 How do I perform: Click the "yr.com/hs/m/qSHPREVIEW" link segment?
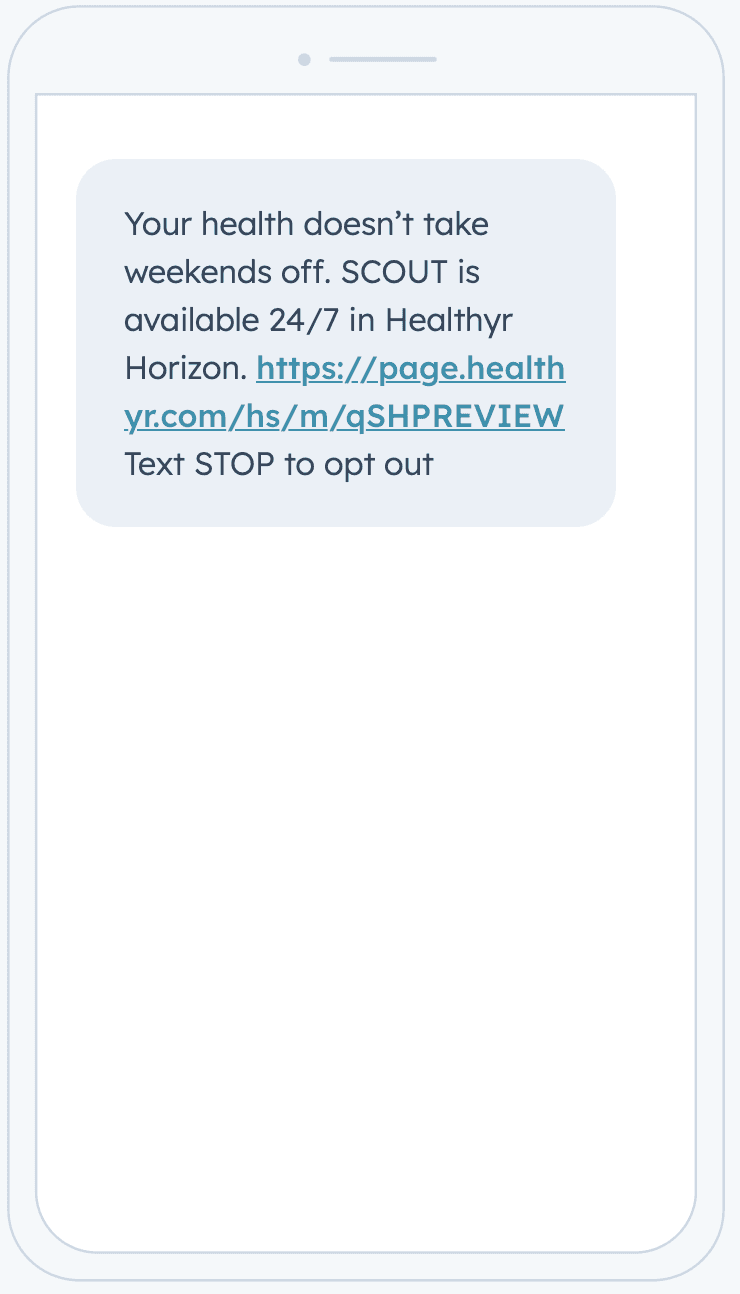pyautogui.click(x=344, y=417)
